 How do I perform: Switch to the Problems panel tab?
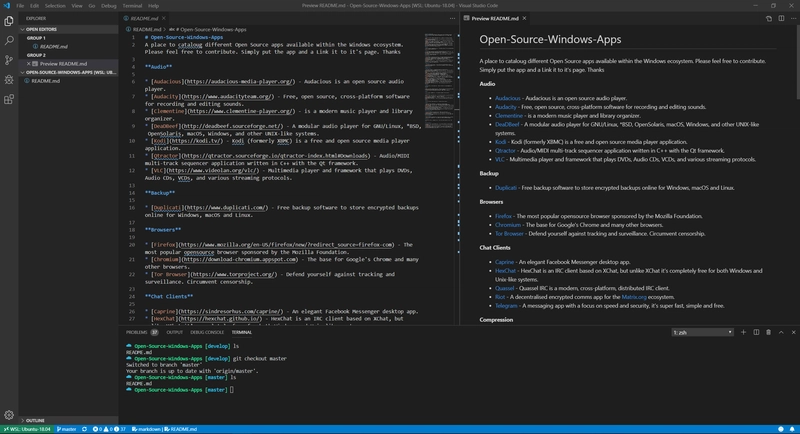[x=142, y=333]
